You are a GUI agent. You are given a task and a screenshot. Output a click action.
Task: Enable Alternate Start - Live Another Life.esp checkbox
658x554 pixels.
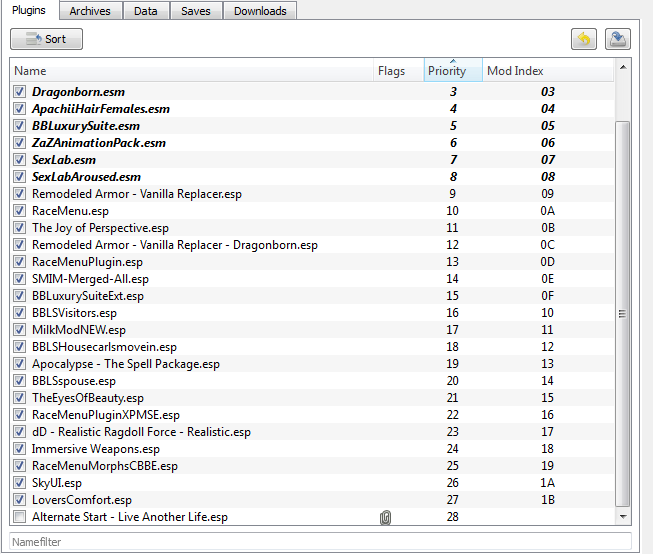19,517
